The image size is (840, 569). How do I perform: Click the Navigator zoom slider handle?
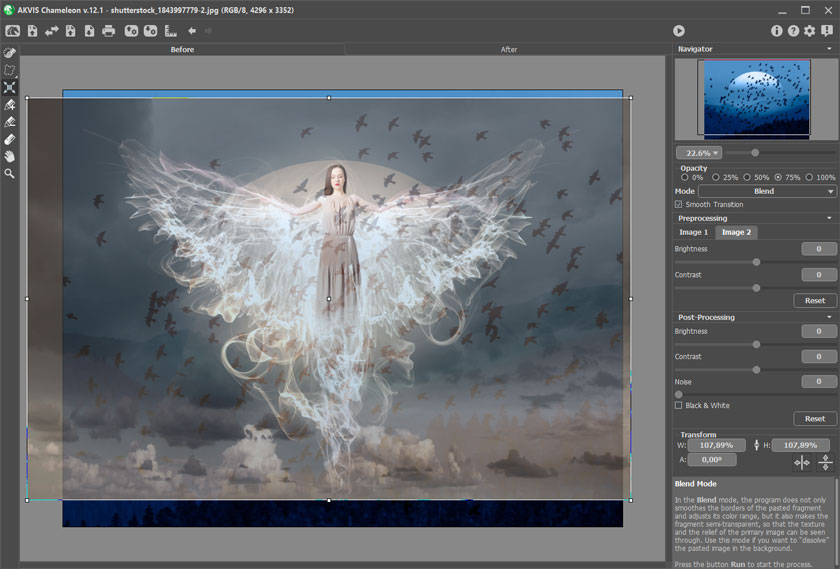click(755, 153)
